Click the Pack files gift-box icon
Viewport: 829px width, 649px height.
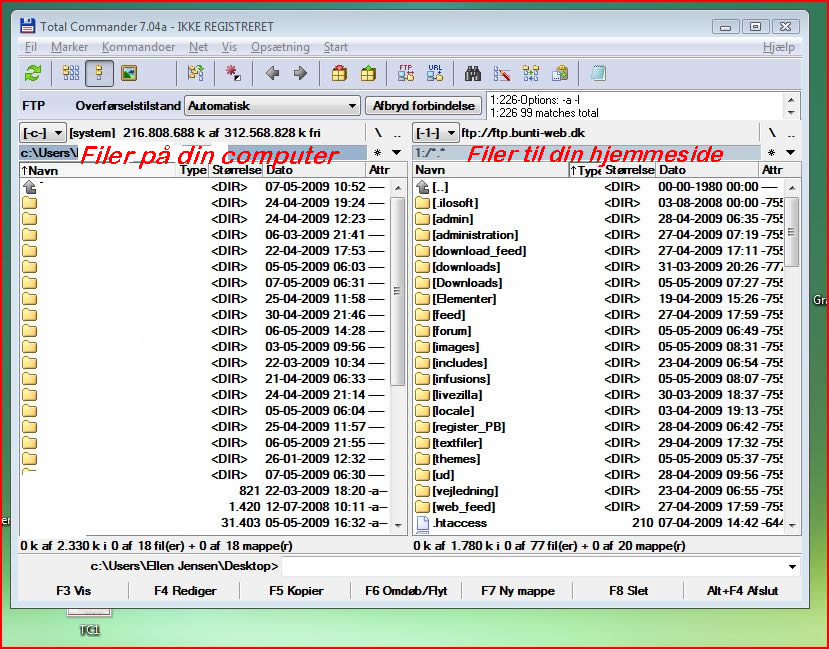[339, 73]
